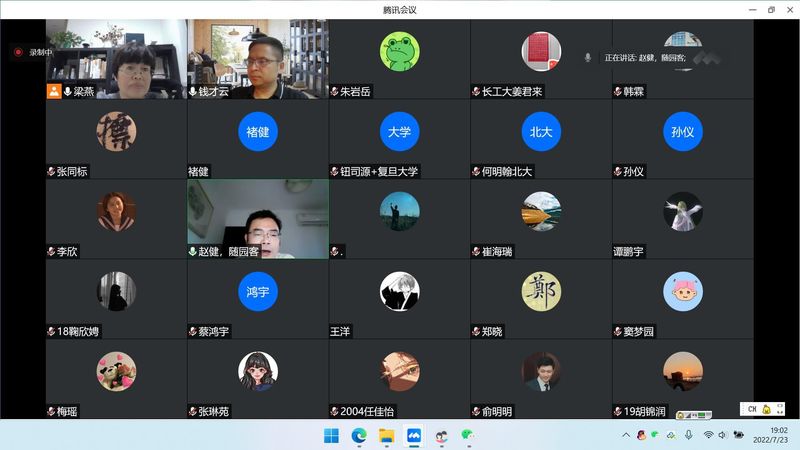The image size is (800, 450).
Task: Click the 北大 avatar of 何明翰北大
Action: coord(541,131)
